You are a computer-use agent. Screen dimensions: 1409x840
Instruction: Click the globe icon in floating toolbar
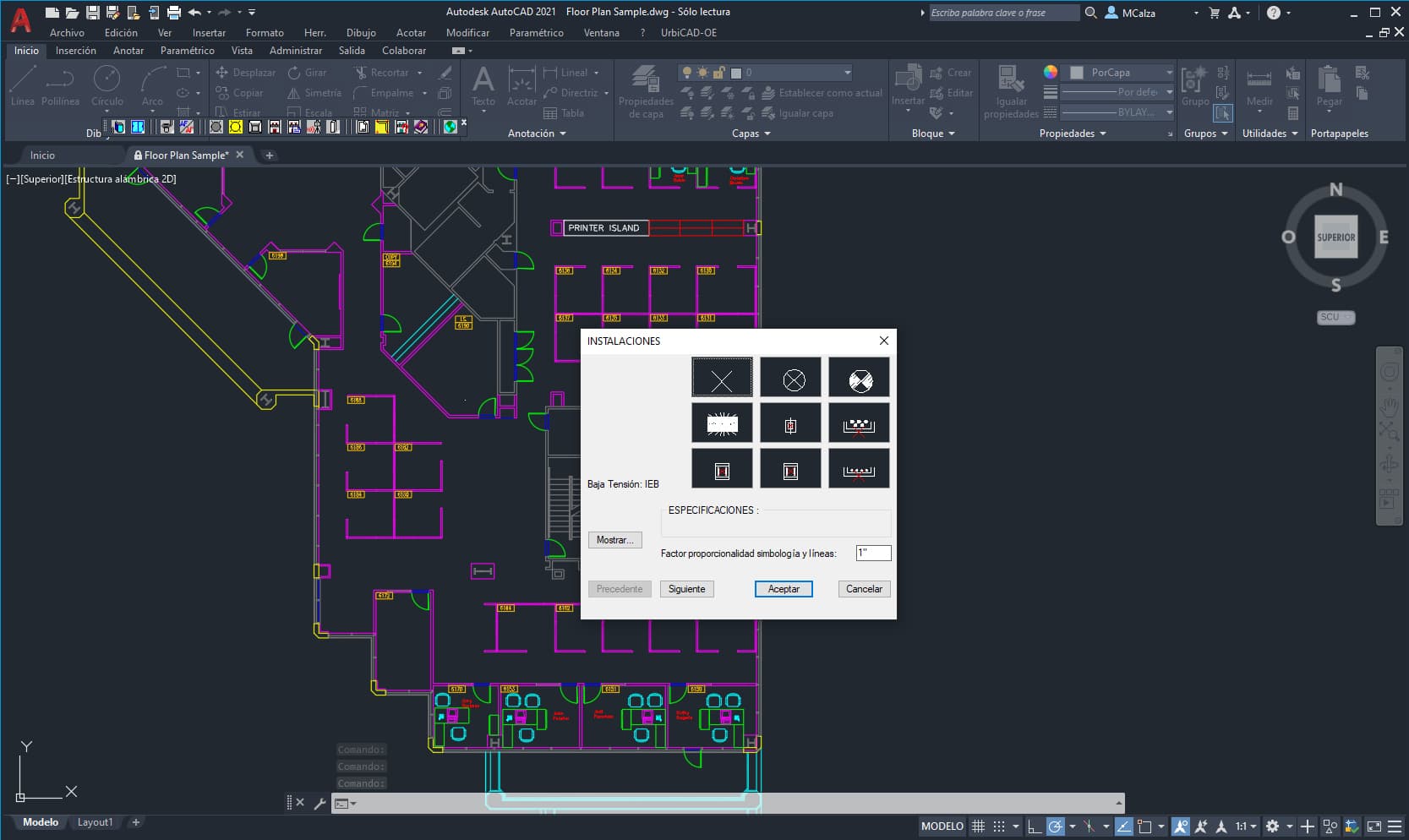451,127
